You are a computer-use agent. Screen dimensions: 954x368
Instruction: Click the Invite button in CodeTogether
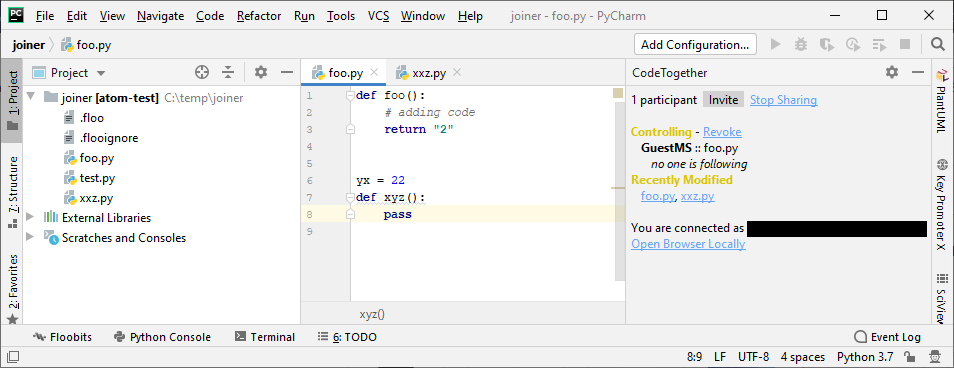click(x=723, y=100)
